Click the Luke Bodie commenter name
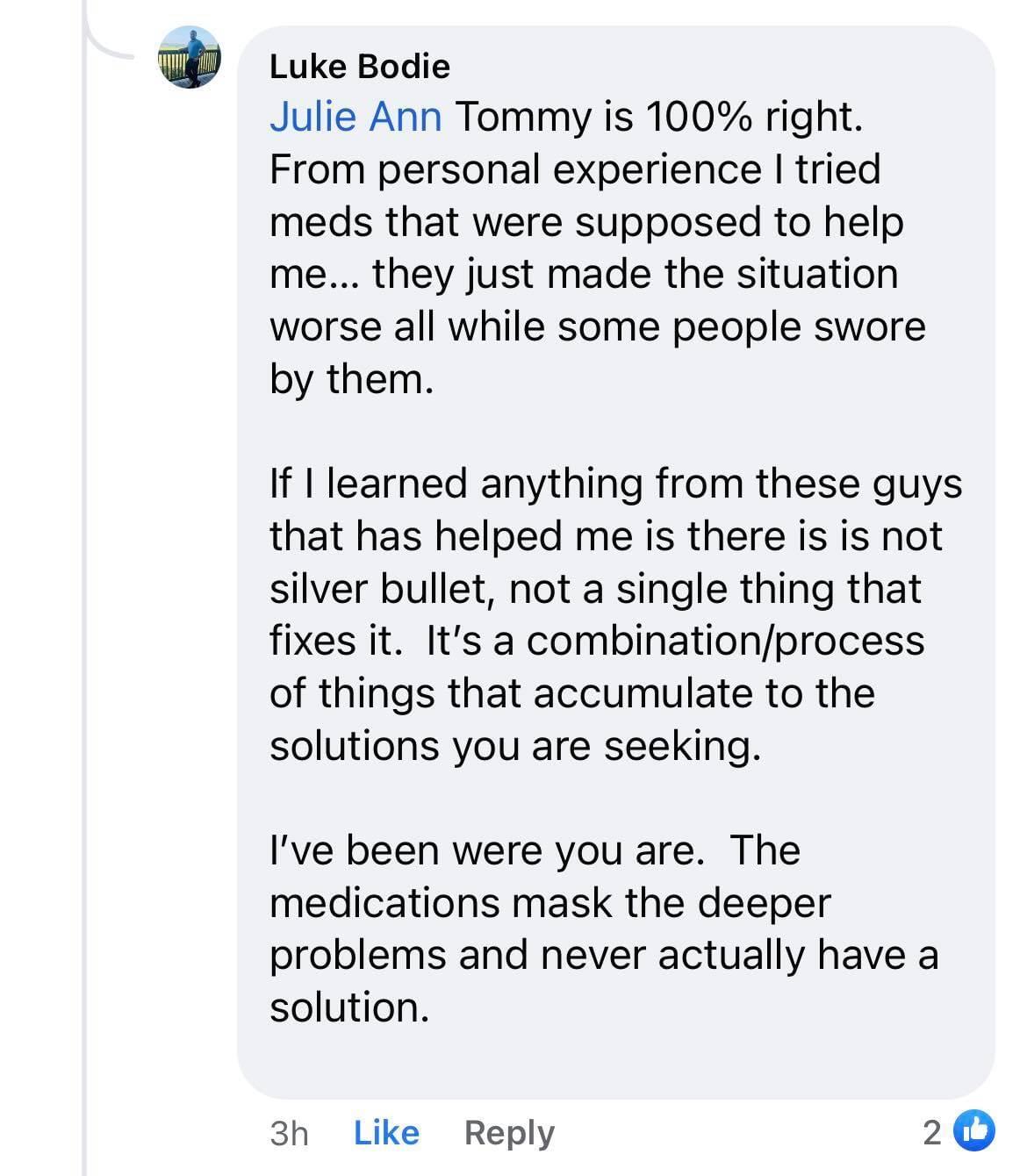Viewport: 1027px width, 1176px height. (359, 67)
